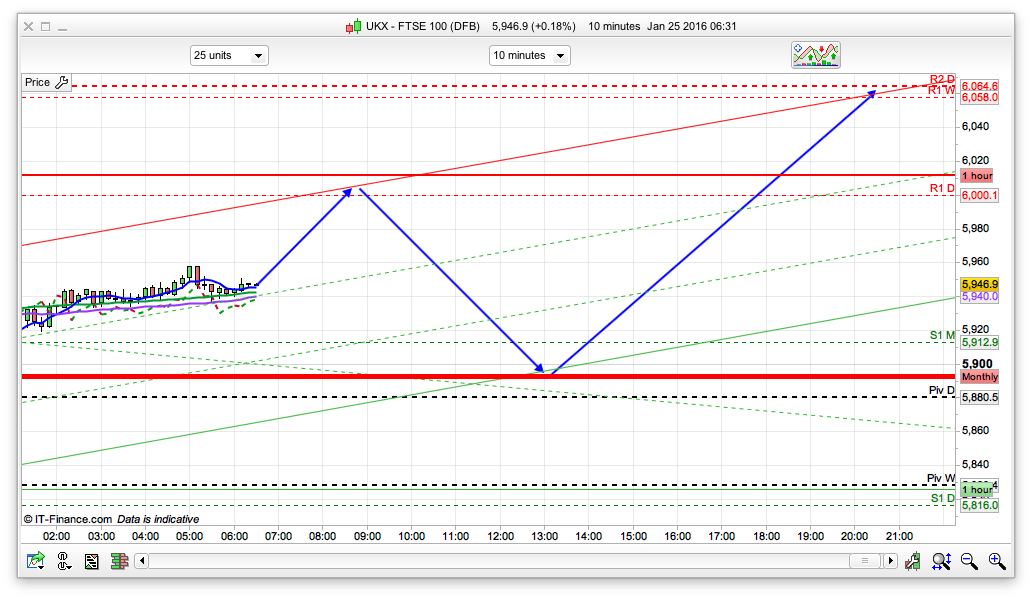Click the Price panel label

coord(37,83)
